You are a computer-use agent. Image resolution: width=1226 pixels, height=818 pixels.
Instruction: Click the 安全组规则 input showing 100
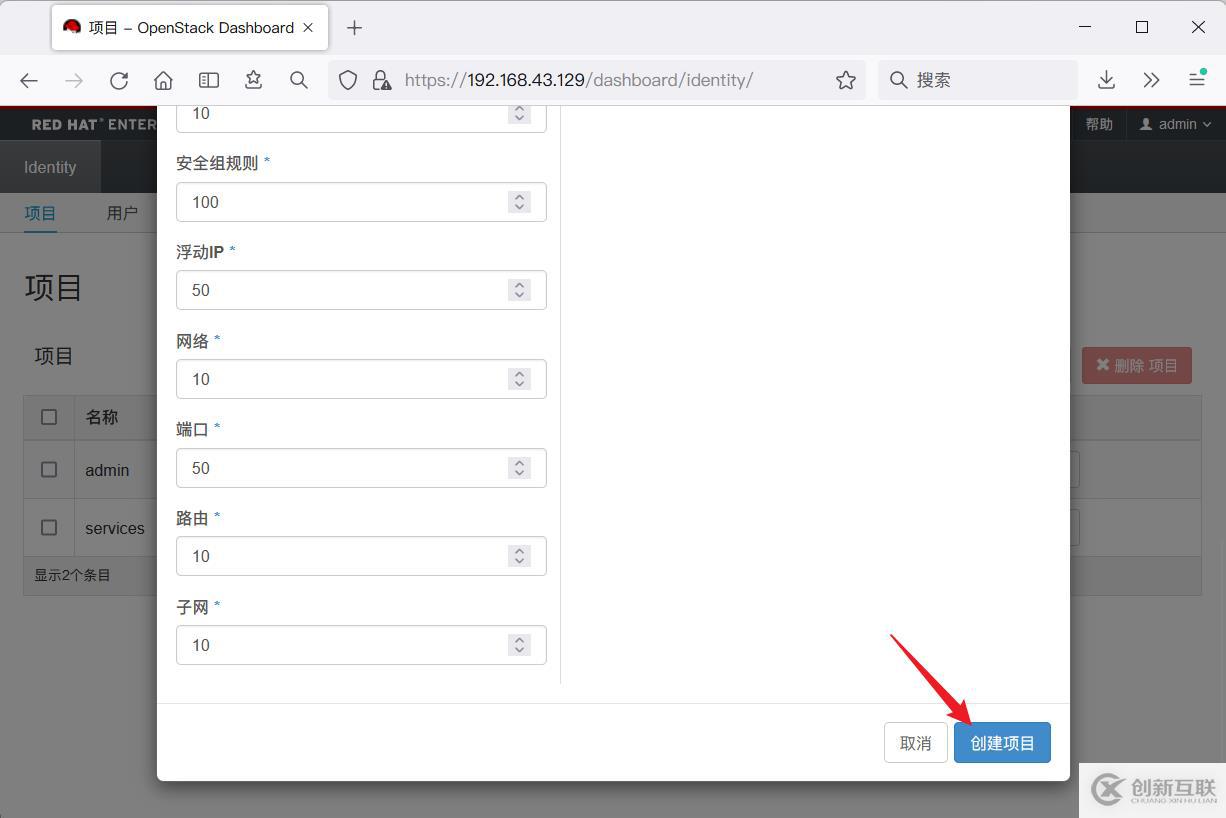click(x=361, y=202)
